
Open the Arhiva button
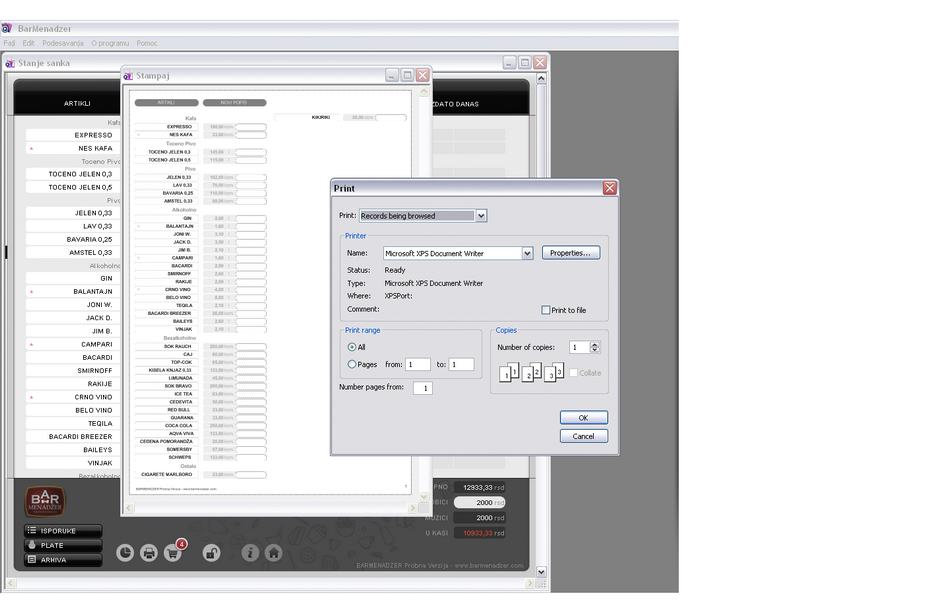[x=63, y=559]
